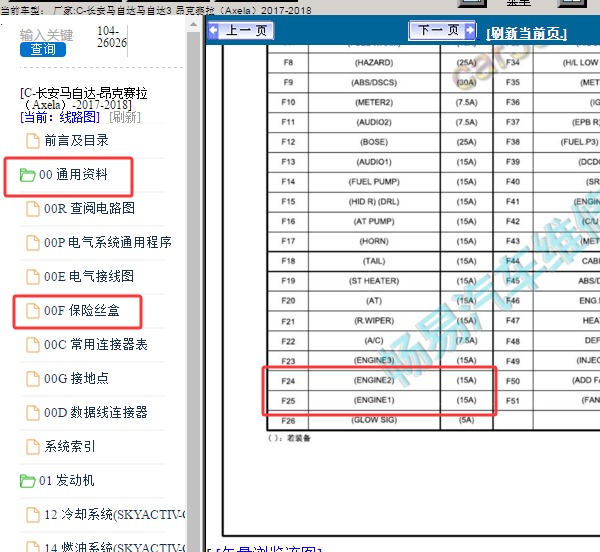Select the sidebar title 长安马自达-昂克赛拉

(83, 98)
